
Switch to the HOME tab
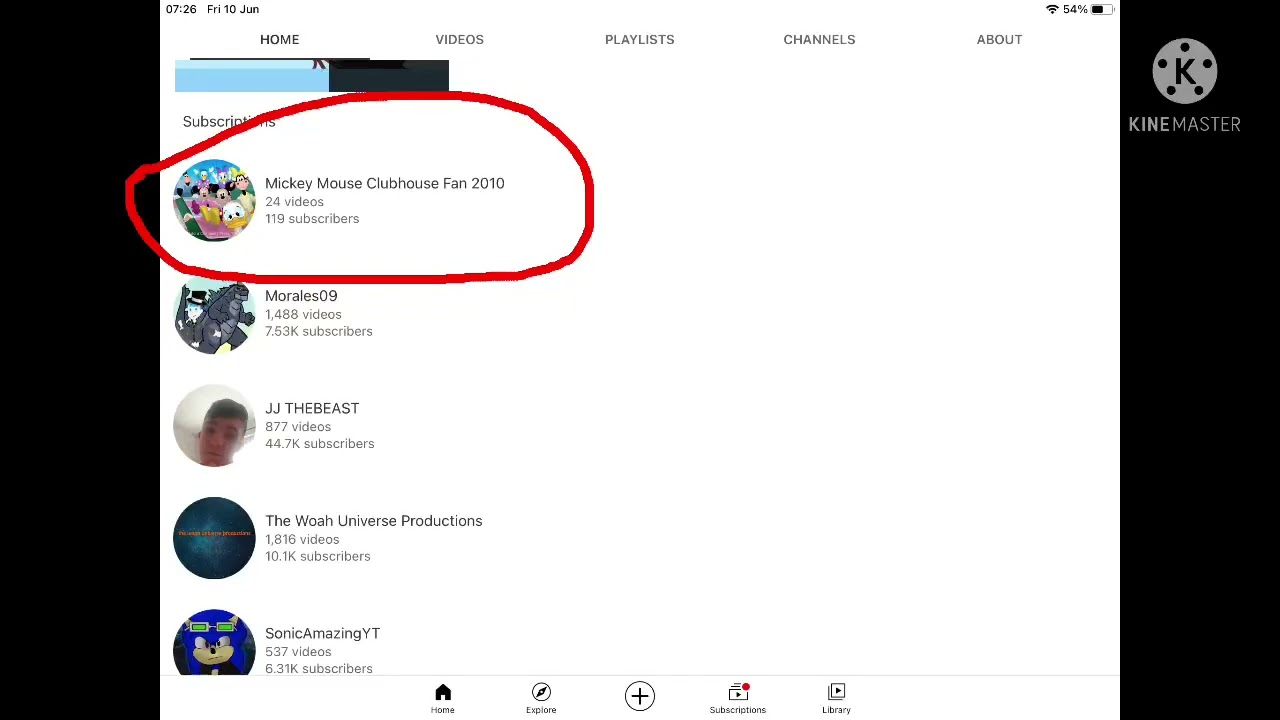[280, 39]
